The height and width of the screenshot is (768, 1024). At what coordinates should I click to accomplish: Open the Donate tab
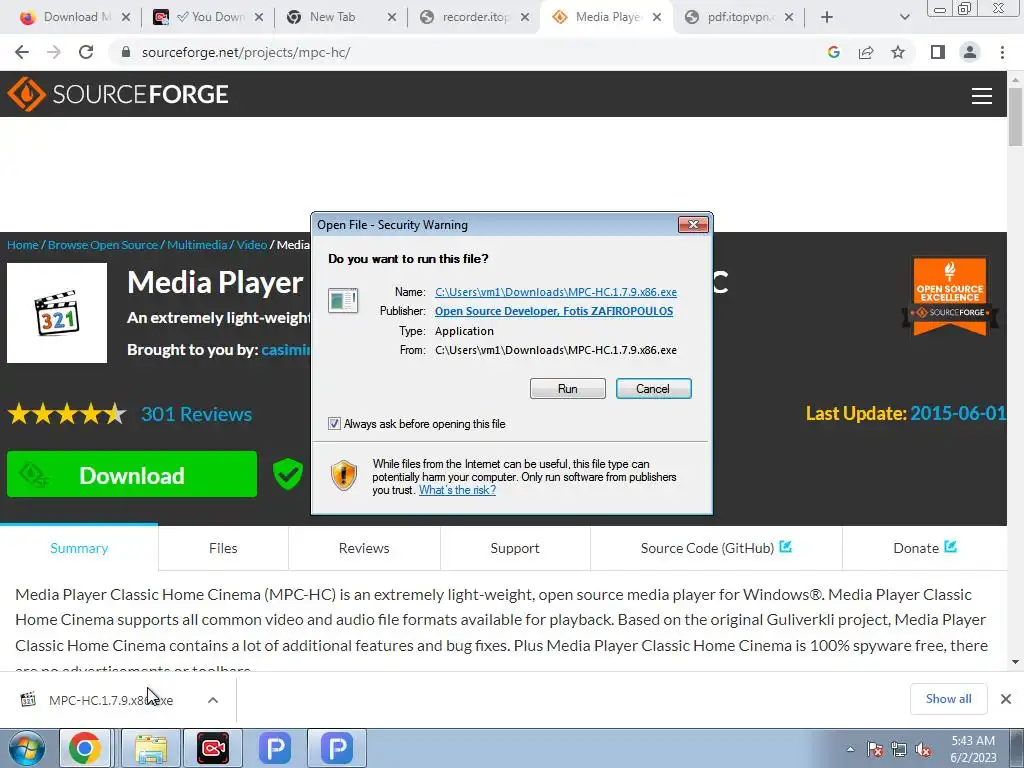click(x=925, y=548)
